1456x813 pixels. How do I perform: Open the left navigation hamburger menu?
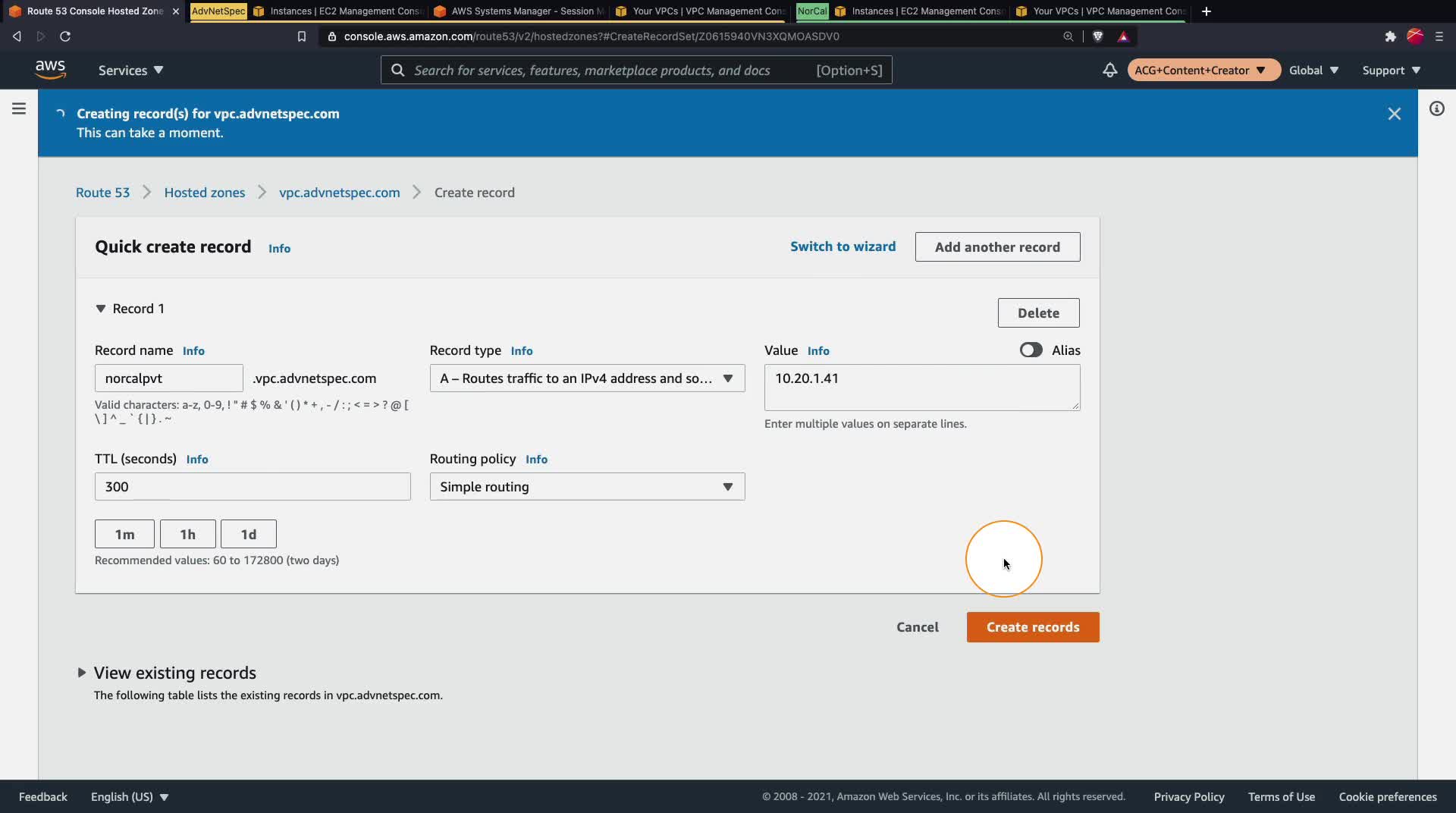(x=19, y=108)
